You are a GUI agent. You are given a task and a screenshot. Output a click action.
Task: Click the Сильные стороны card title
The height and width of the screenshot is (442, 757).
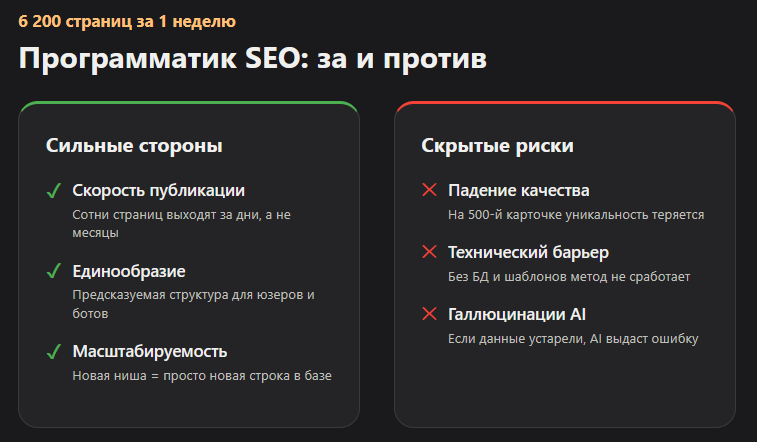pyautogui.click(x=134, y=146)
